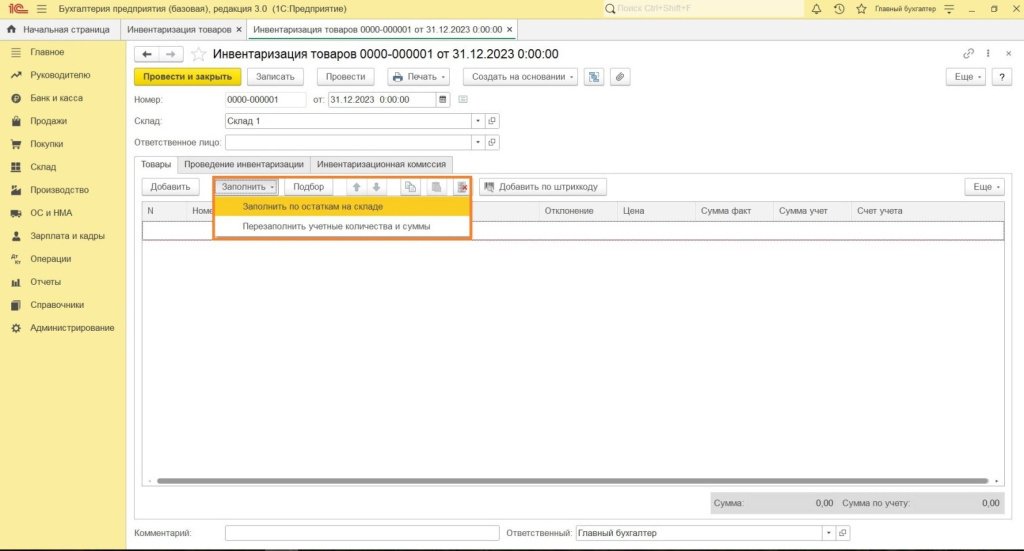Open Создать на основании dropdown
1024x551 pixels.
[520, 76]
